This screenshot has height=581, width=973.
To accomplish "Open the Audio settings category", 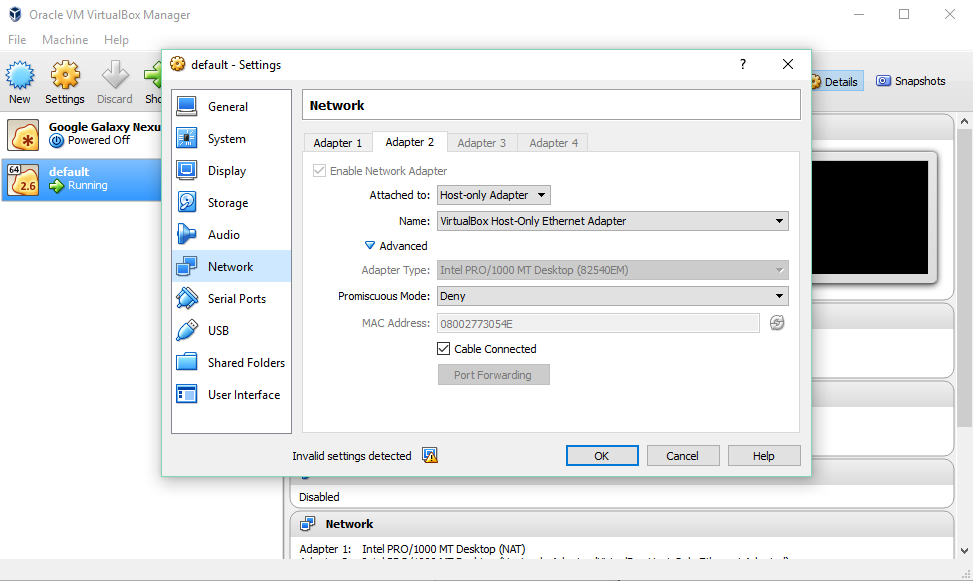I will [231, 235].
